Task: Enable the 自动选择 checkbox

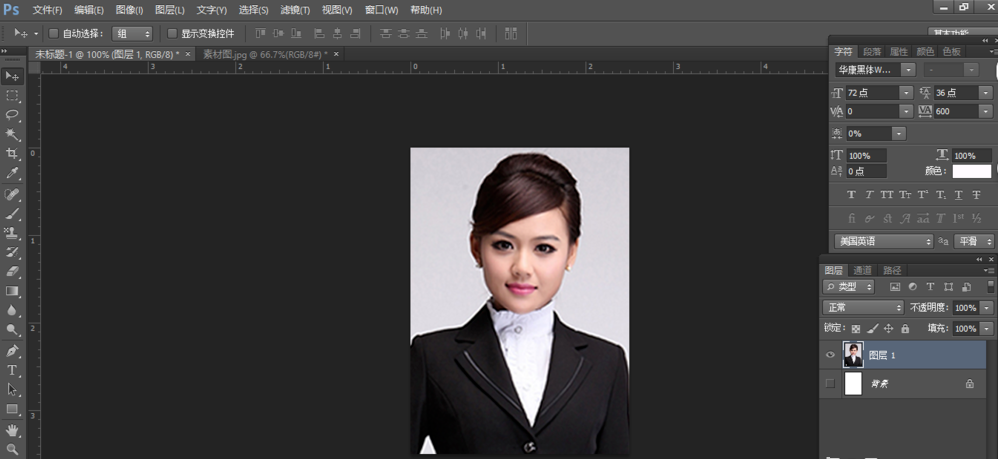Action: (x=54, y=34)
